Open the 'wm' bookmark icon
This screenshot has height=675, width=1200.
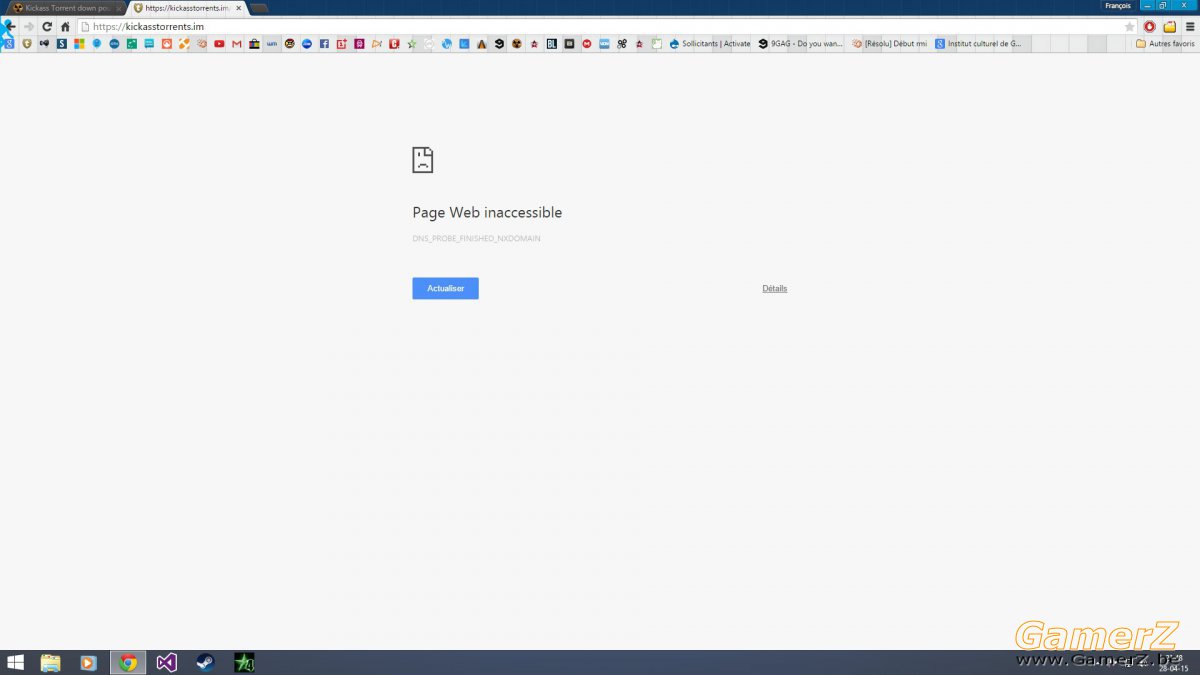click(271, 44)
